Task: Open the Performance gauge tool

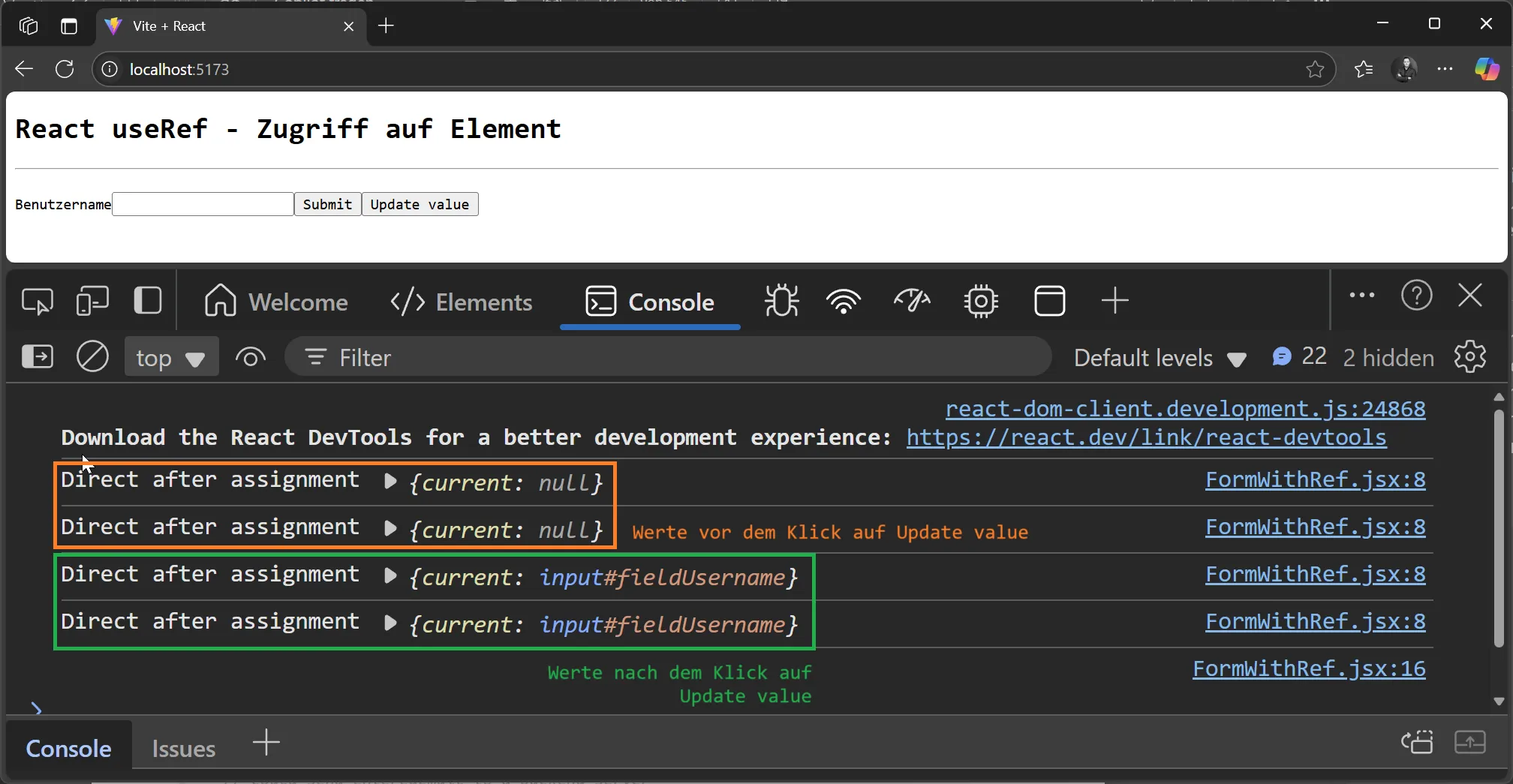Action: point(912,302)
